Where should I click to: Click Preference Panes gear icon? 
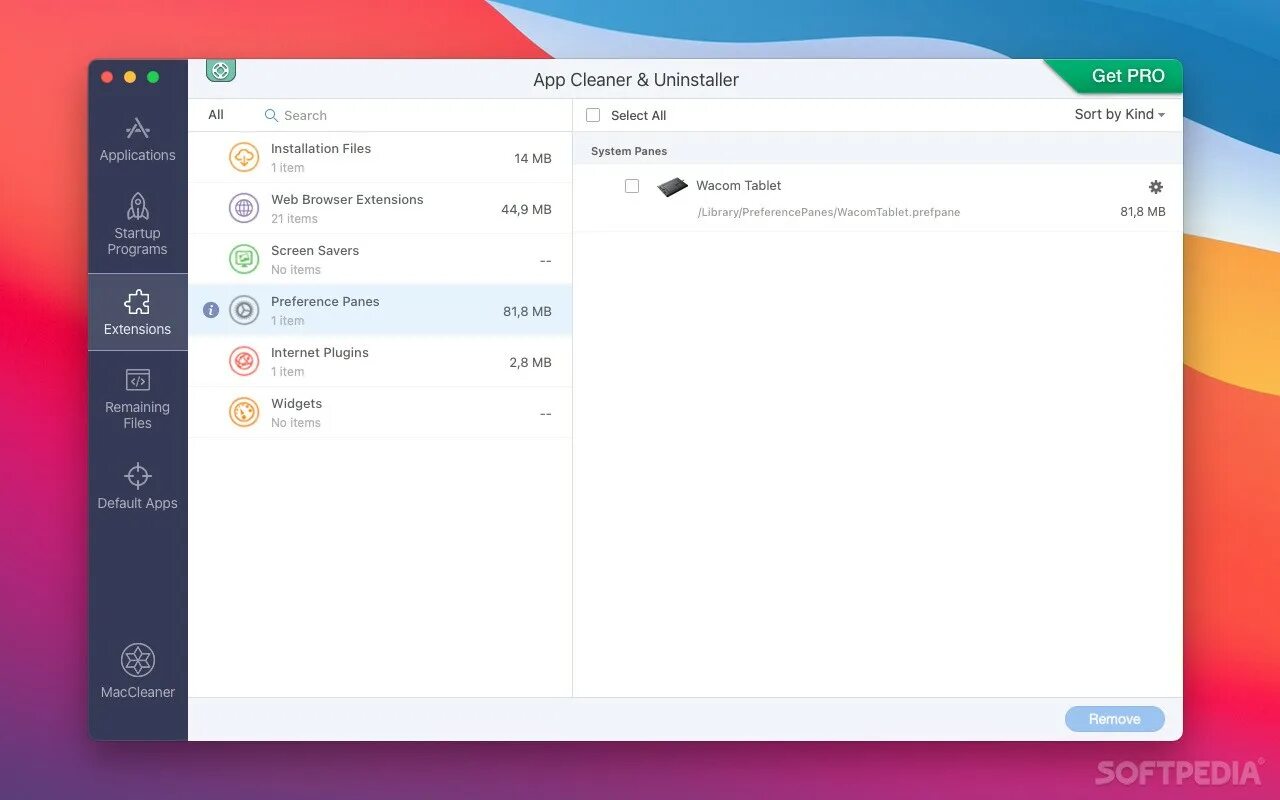tap(244, 310)
